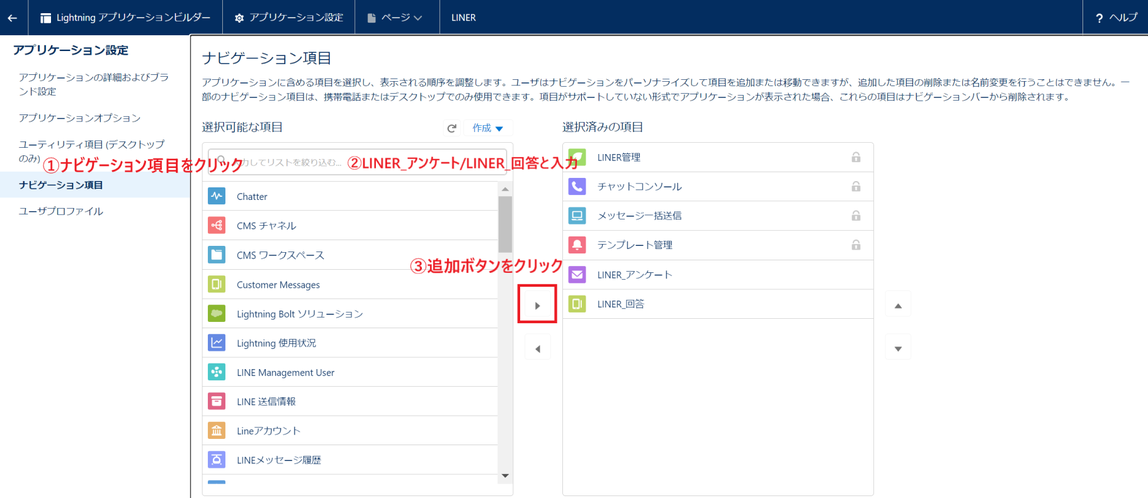Click the メッセージ一括送信 icon

point(577,215)
